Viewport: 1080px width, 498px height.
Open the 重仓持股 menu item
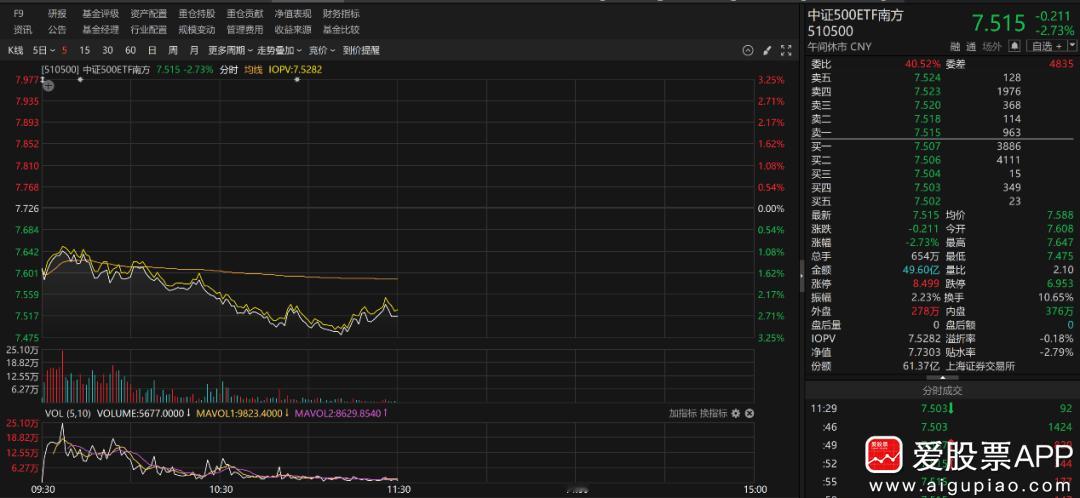[196, 13]
